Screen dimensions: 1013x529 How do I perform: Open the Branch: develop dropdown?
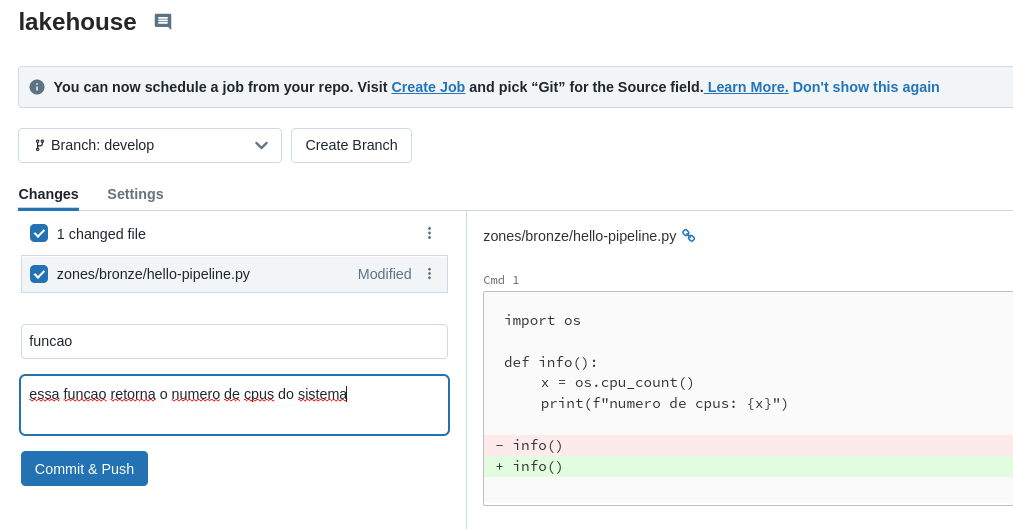click(x=150, y=145)
